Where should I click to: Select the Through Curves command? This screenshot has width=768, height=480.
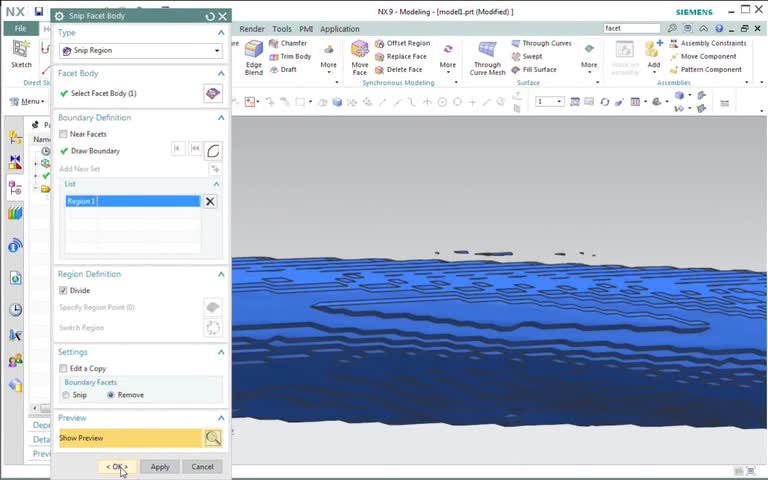pos(541,43)
